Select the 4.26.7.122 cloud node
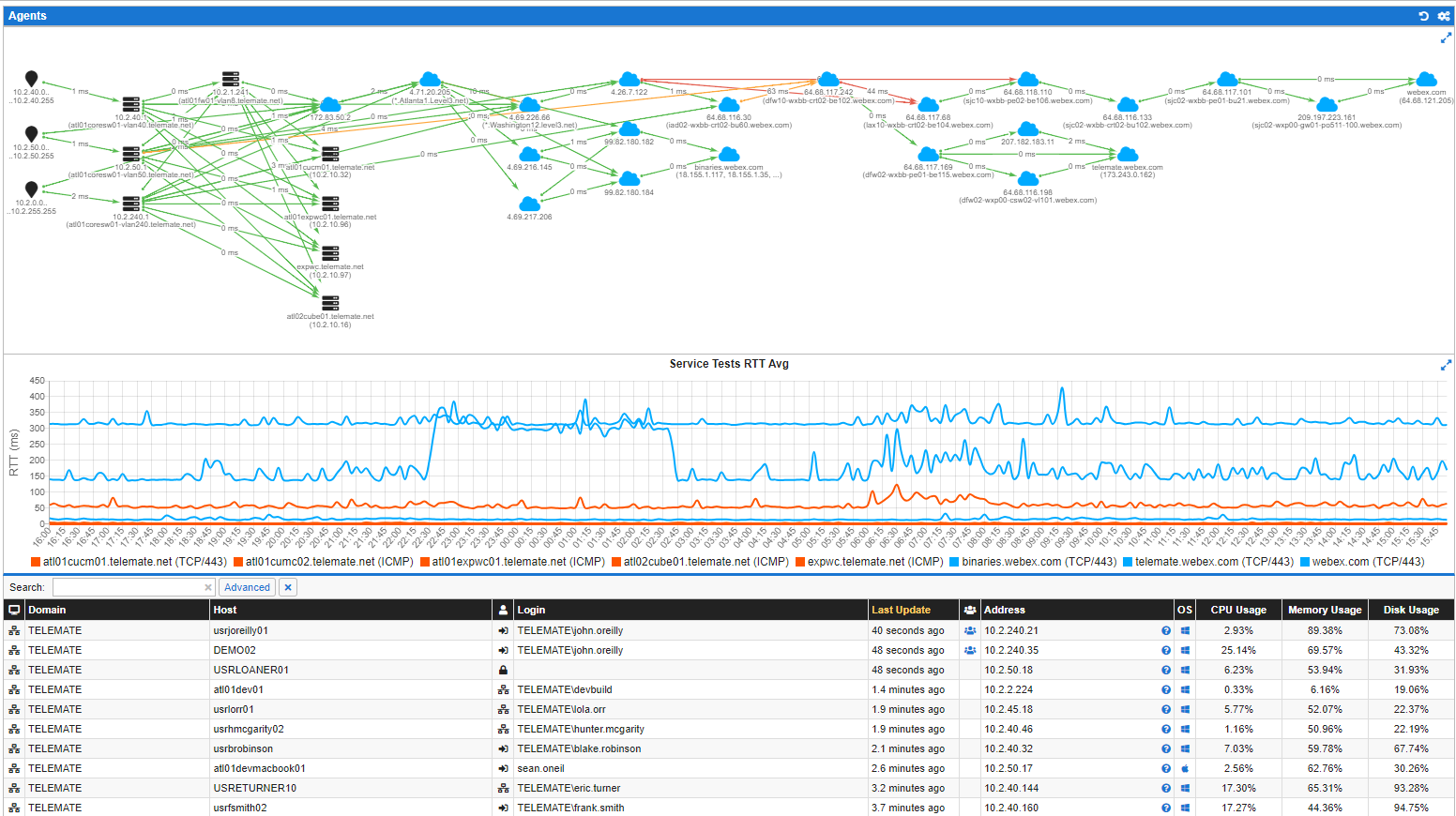 pos(629,79)
